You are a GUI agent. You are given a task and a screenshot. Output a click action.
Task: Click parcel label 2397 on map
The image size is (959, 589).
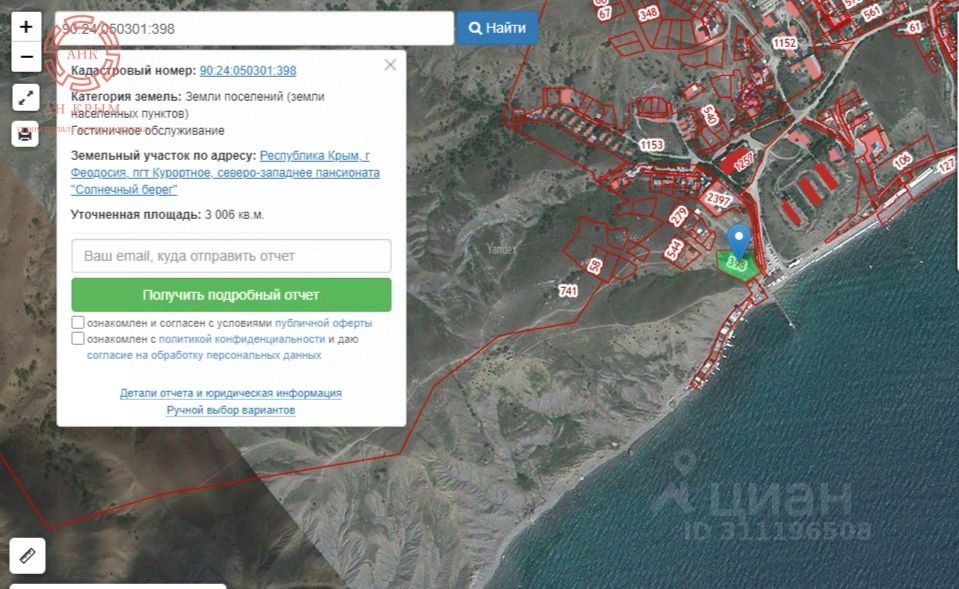(x=718, y=199)
